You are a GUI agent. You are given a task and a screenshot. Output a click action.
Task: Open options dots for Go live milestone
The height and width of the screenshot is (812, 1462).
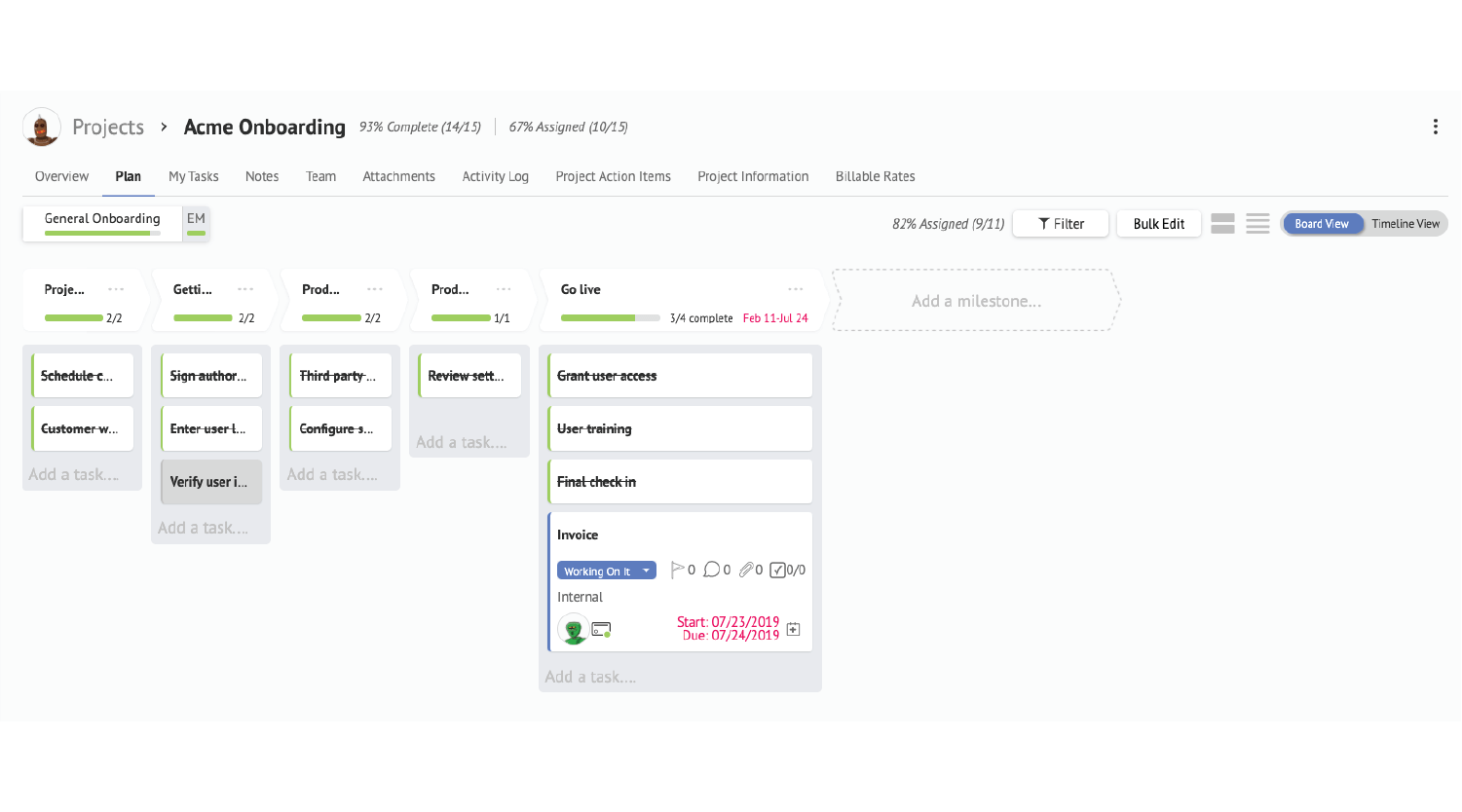[x=796, y=289]
